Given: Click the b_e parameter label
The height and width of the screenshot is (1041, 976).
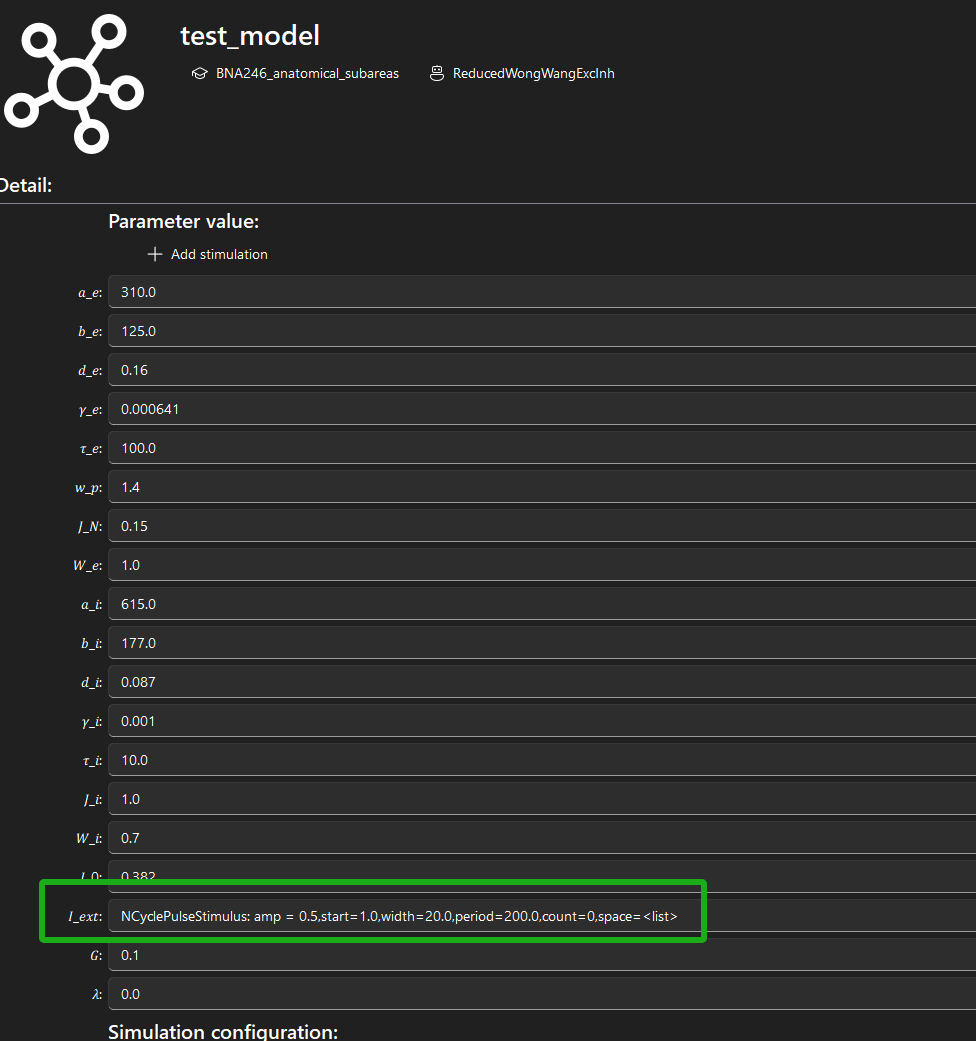Looking at the screenshot, I should (x=90, y=331).
